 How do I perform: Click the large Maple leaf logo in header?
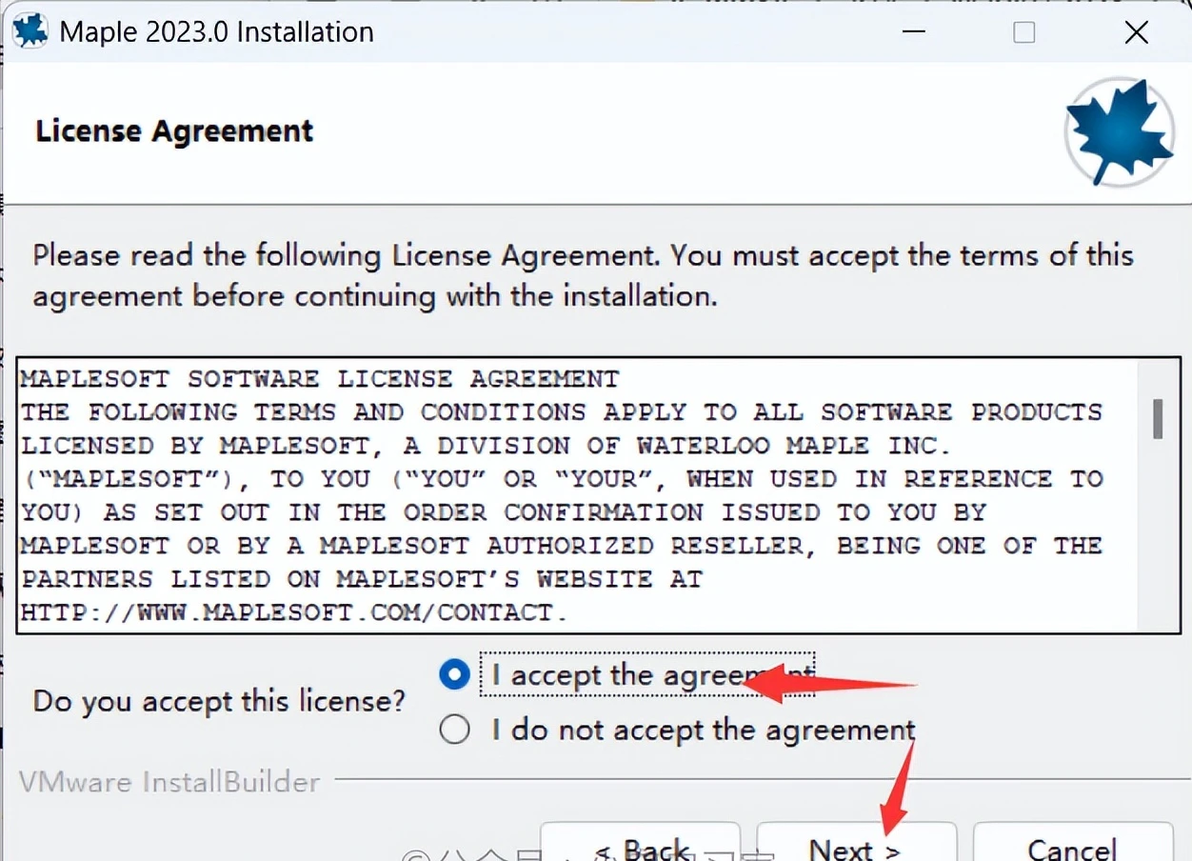[x=1118, y=132]
